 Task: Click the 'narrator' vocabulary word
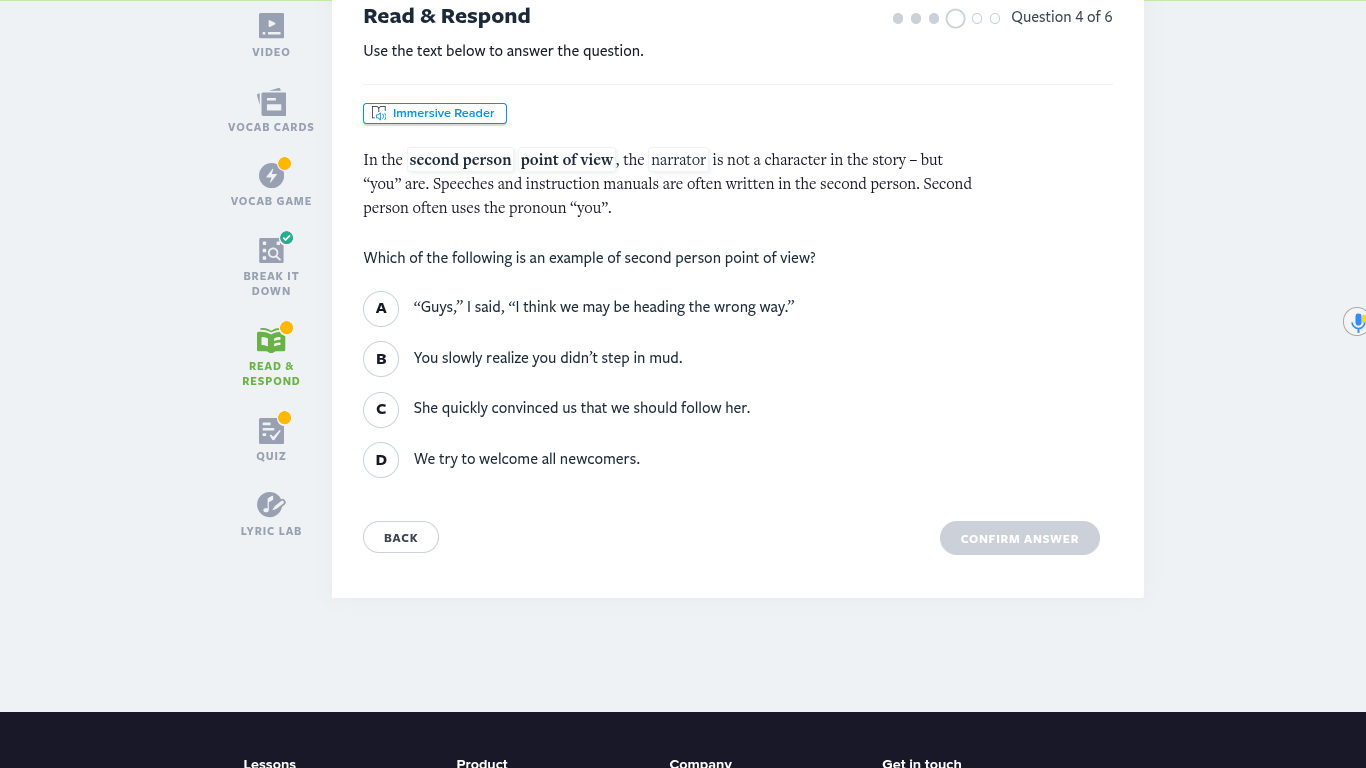(x=679, y=160)
